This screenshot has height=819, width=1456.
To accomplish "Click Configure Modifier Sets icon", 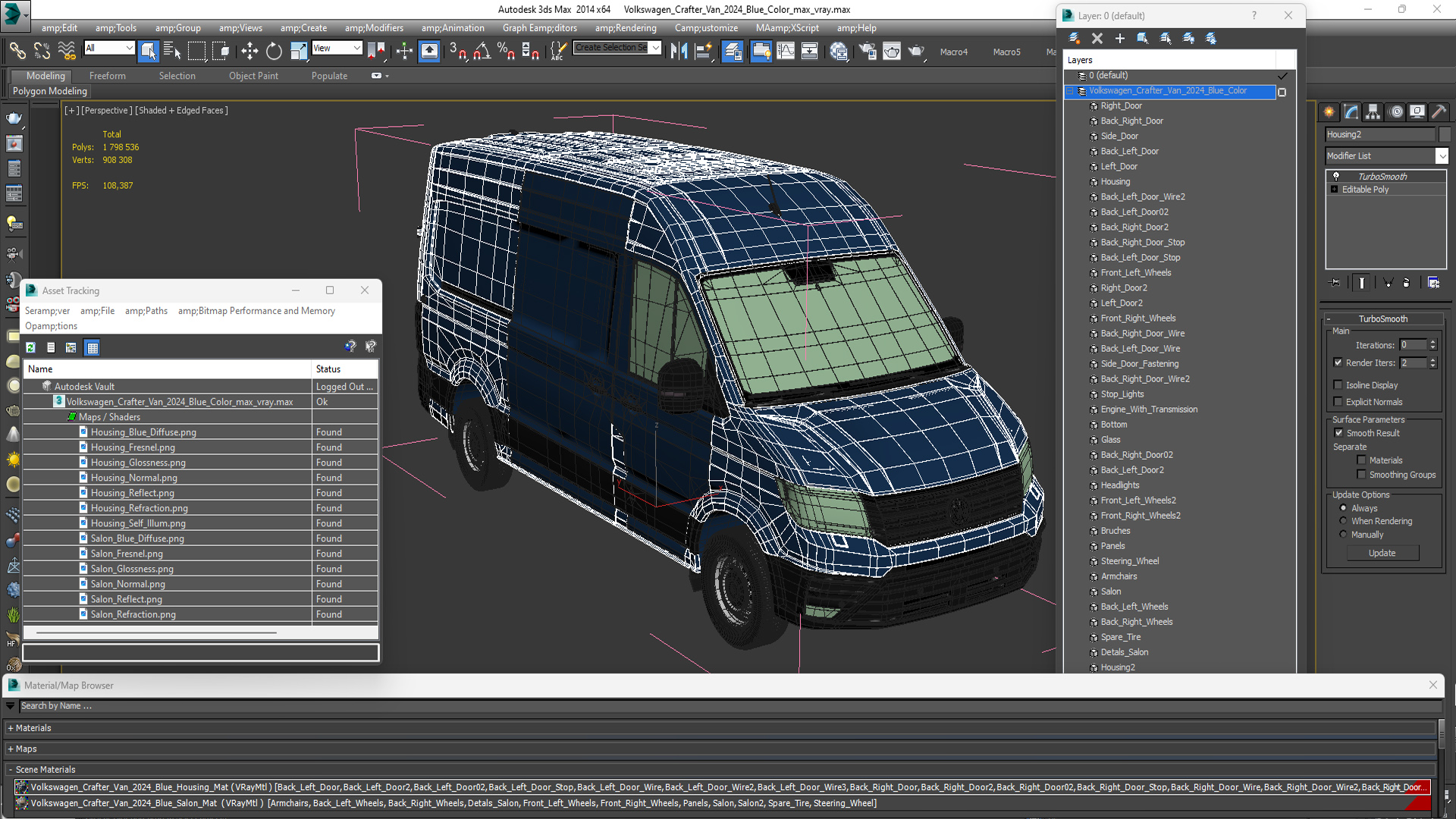I will point(1433,282).
